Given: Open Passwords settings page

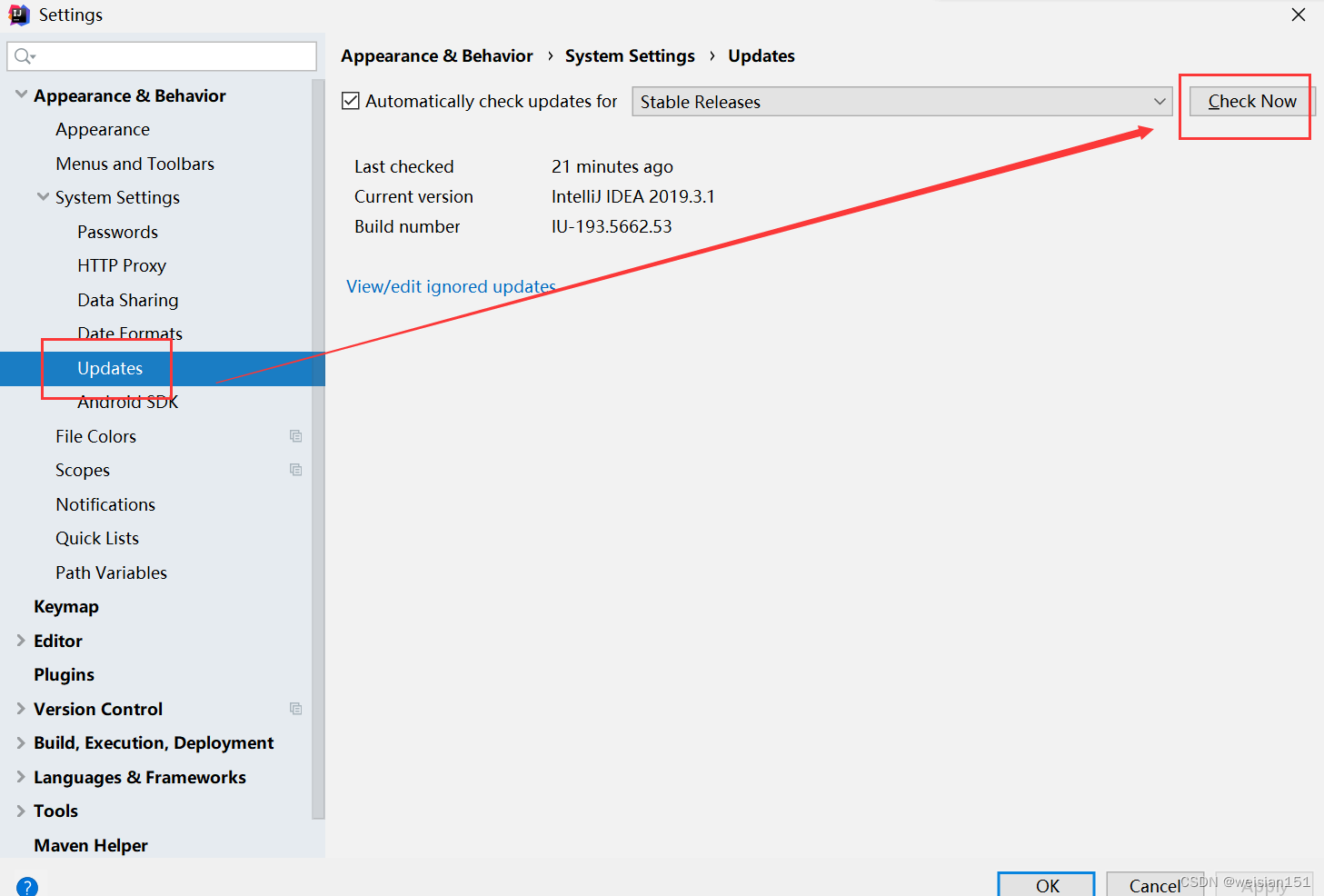Looking at the screenshot, I should pyautogui.click(x=118, y=232).
